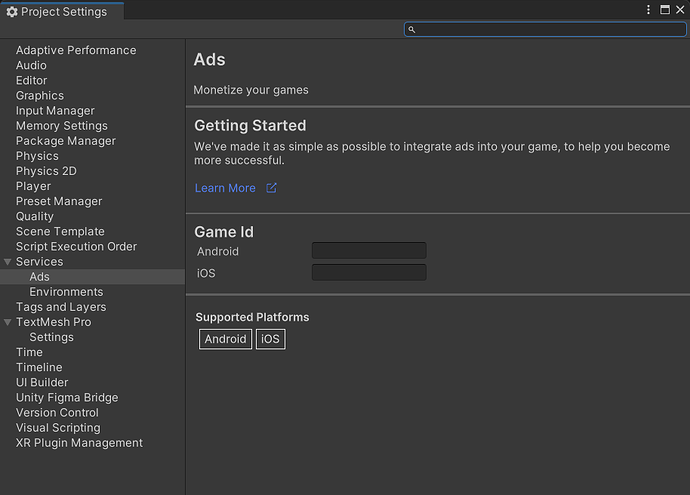Viewport: 690px width, 495px height.
Task: Click the search magnifier icon
Action: pos(411,30)
